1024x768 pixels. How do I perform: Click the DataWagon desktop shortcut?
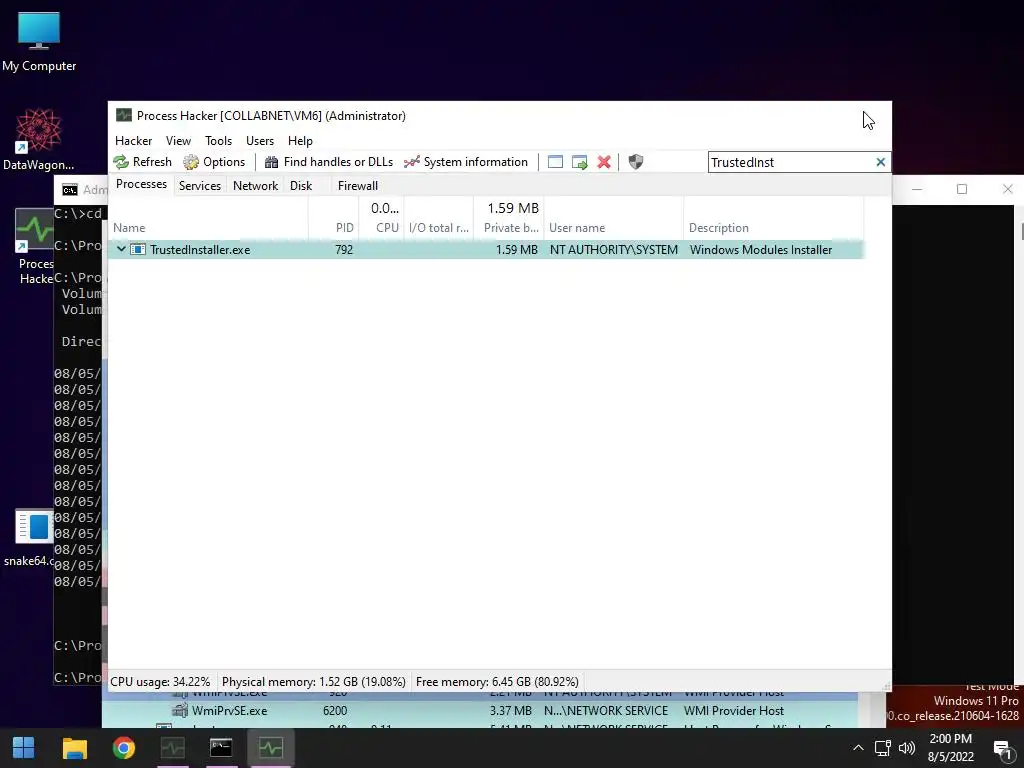pos(38,140)
